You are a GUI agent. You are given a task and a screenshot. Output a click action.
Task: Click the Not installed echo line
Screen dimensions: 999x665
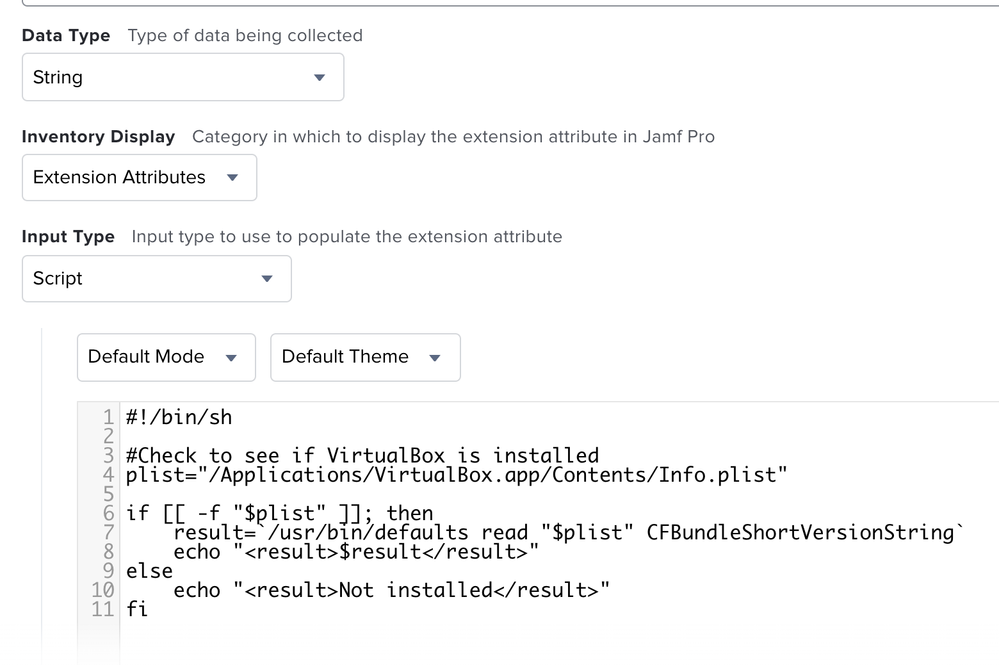391,590
